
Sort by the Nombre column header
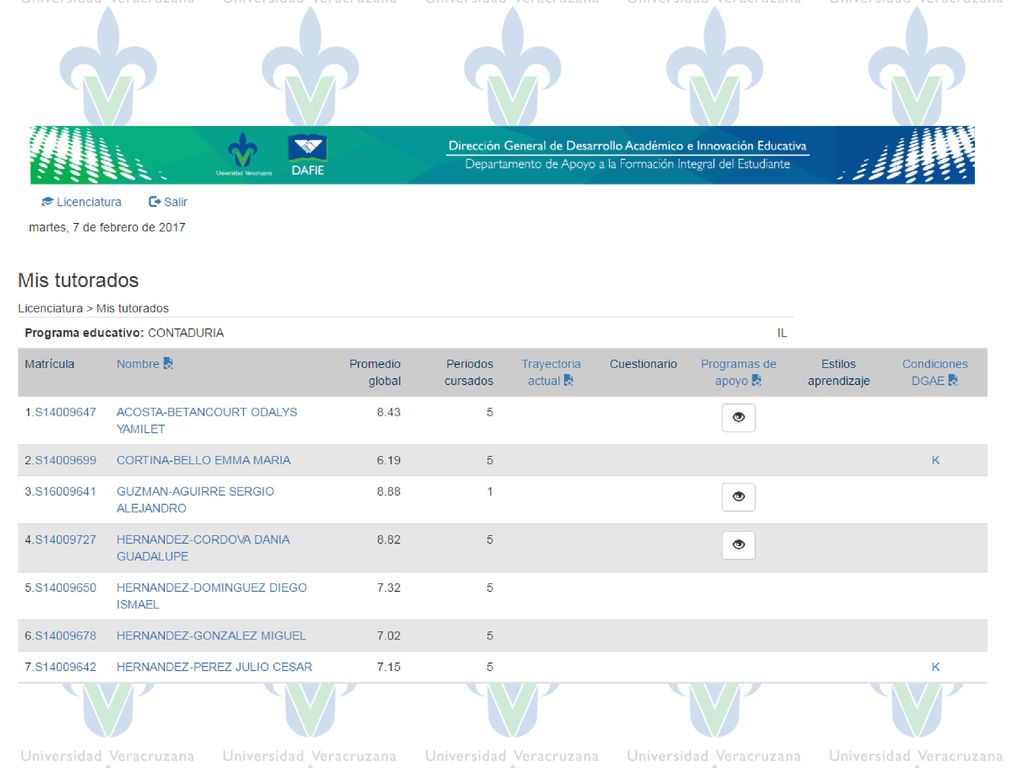pyautogui.click(x=138, y=364)
